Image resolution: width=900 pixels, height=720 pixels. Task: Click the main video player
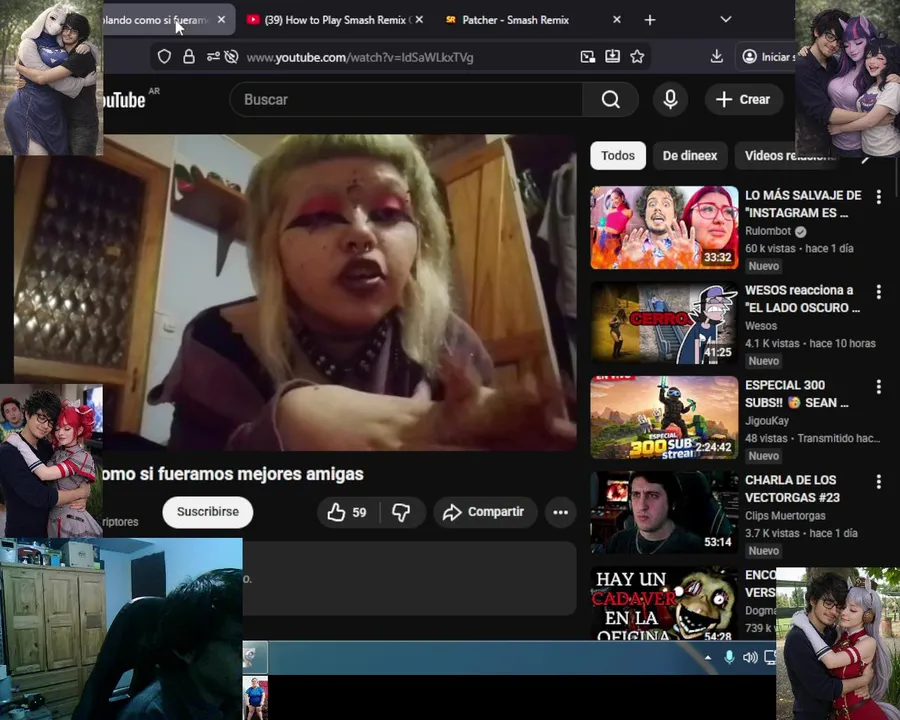point(296,292)
